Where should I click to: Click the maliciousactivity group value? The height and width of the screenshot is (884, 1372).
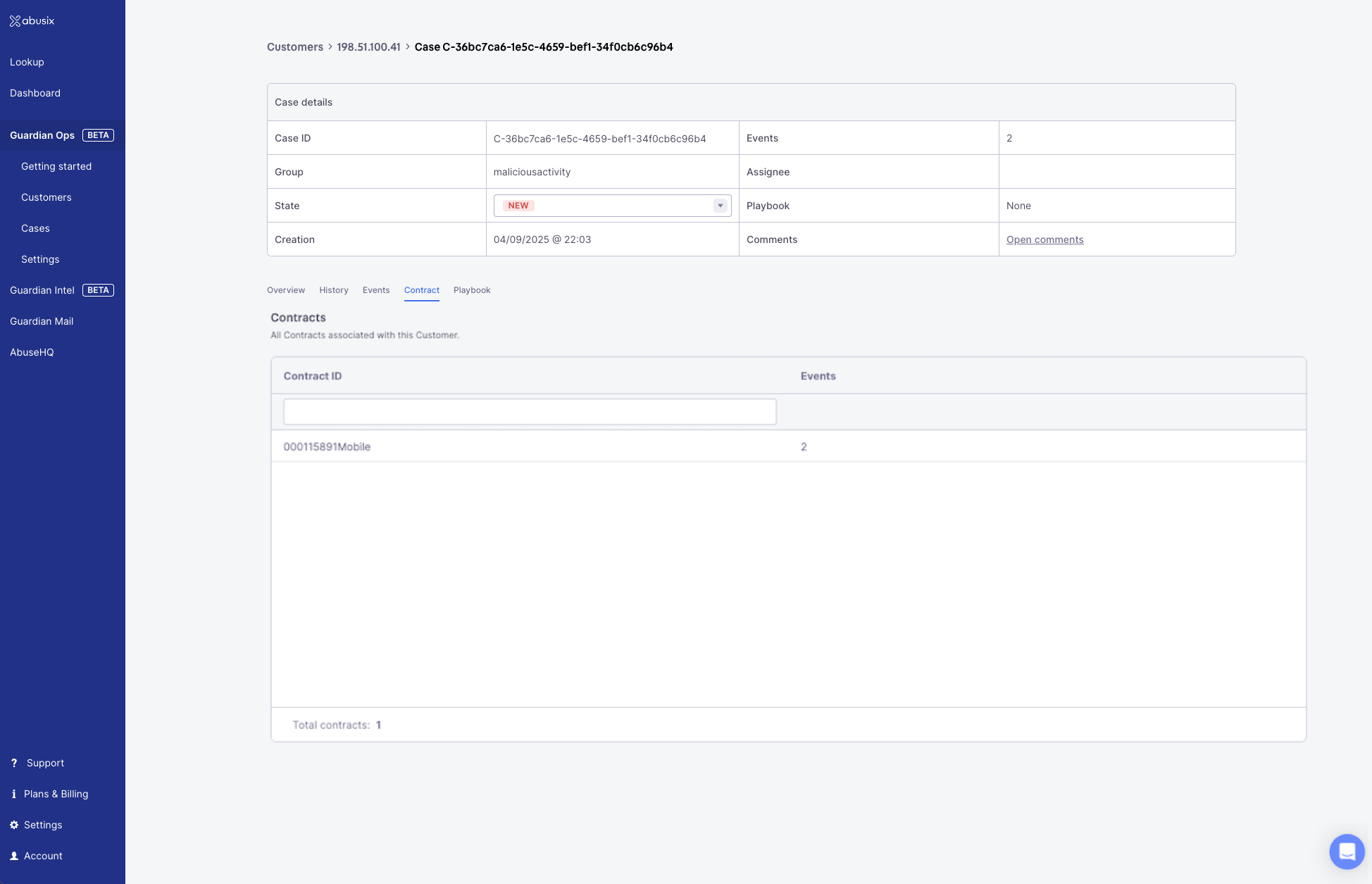click(x=532, y=172)
